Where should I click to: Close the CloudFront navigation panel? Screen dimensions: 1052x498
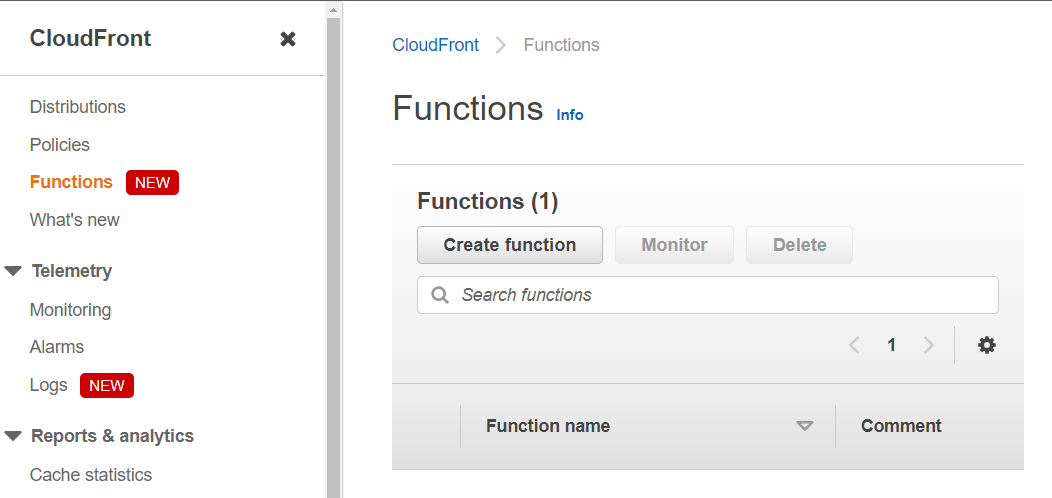pos(288,40)
